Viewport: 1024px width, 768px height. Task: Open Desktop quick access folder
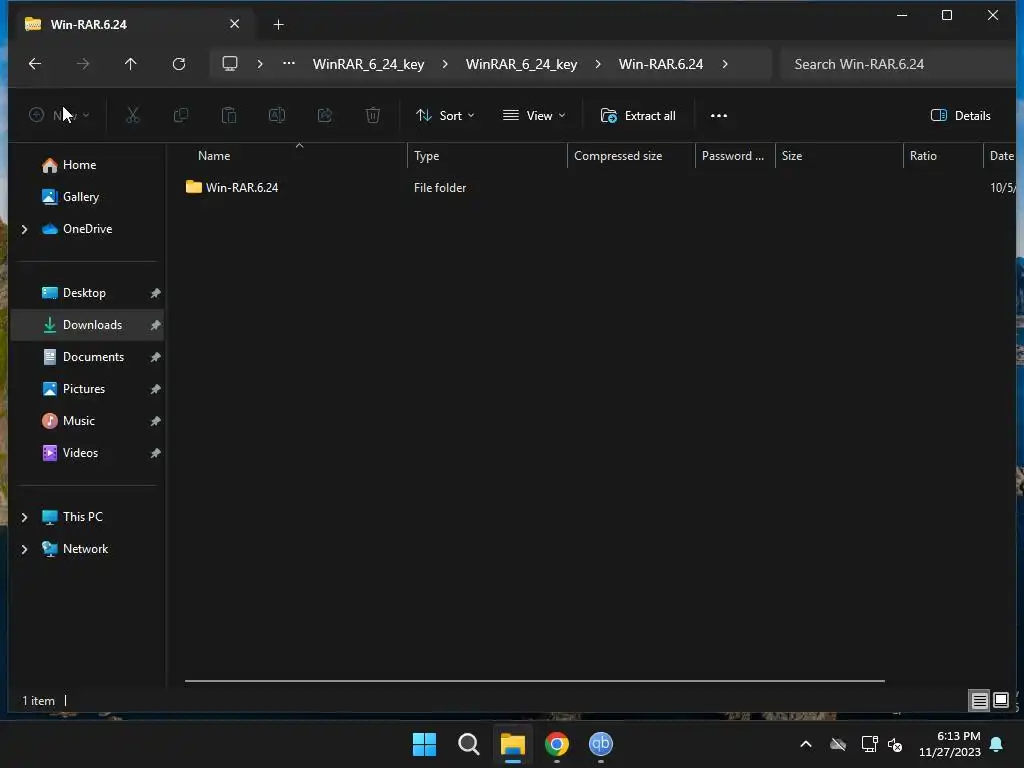coord(84,293)
